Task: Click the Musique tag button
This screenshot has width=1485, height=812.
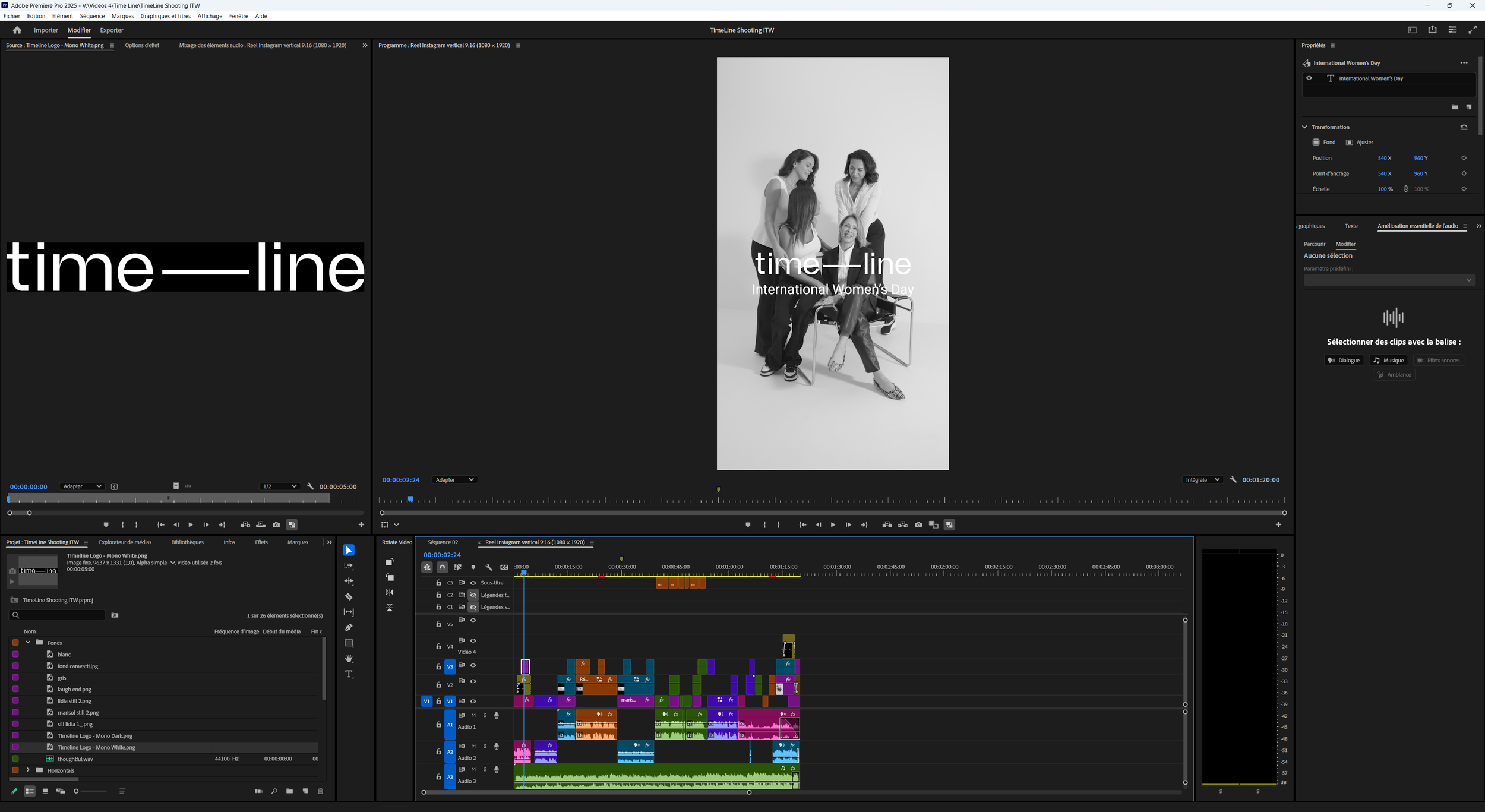Action: [1388, 361]
